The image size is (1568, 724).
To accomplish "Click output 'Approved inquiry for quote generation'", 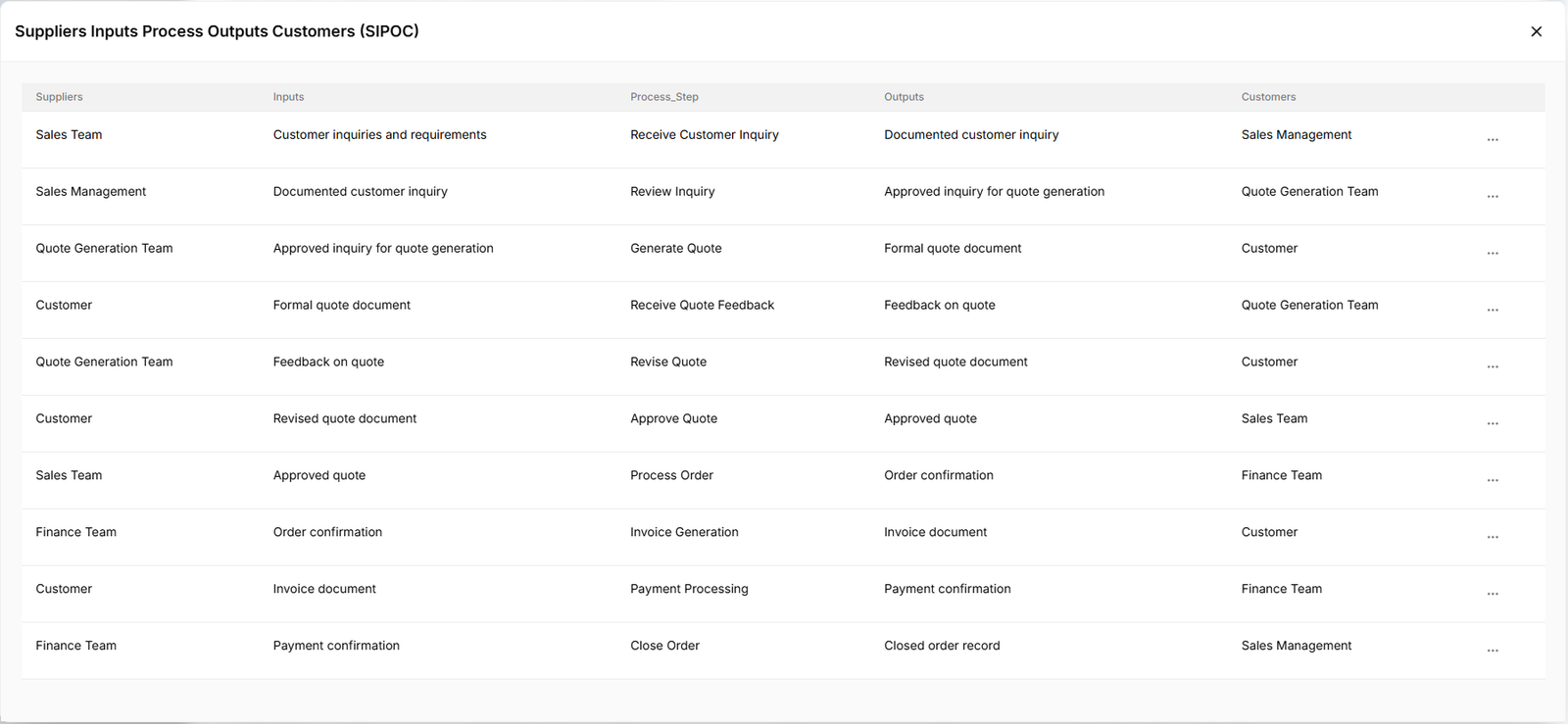I will pyautogui.click(x=994, y=192).
